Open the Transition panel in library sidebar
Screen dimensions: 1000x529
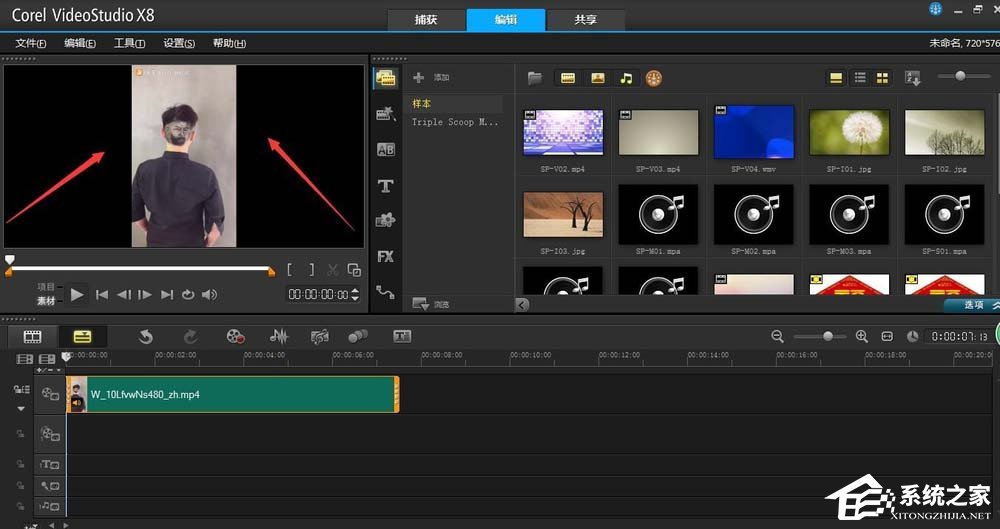pyautogui.click(x=385, y=150)
